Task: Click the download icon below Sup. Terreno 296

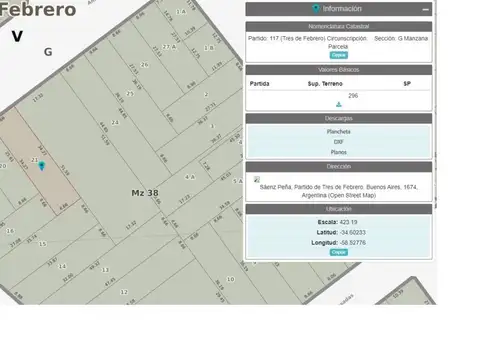Action: pos(339,105)
